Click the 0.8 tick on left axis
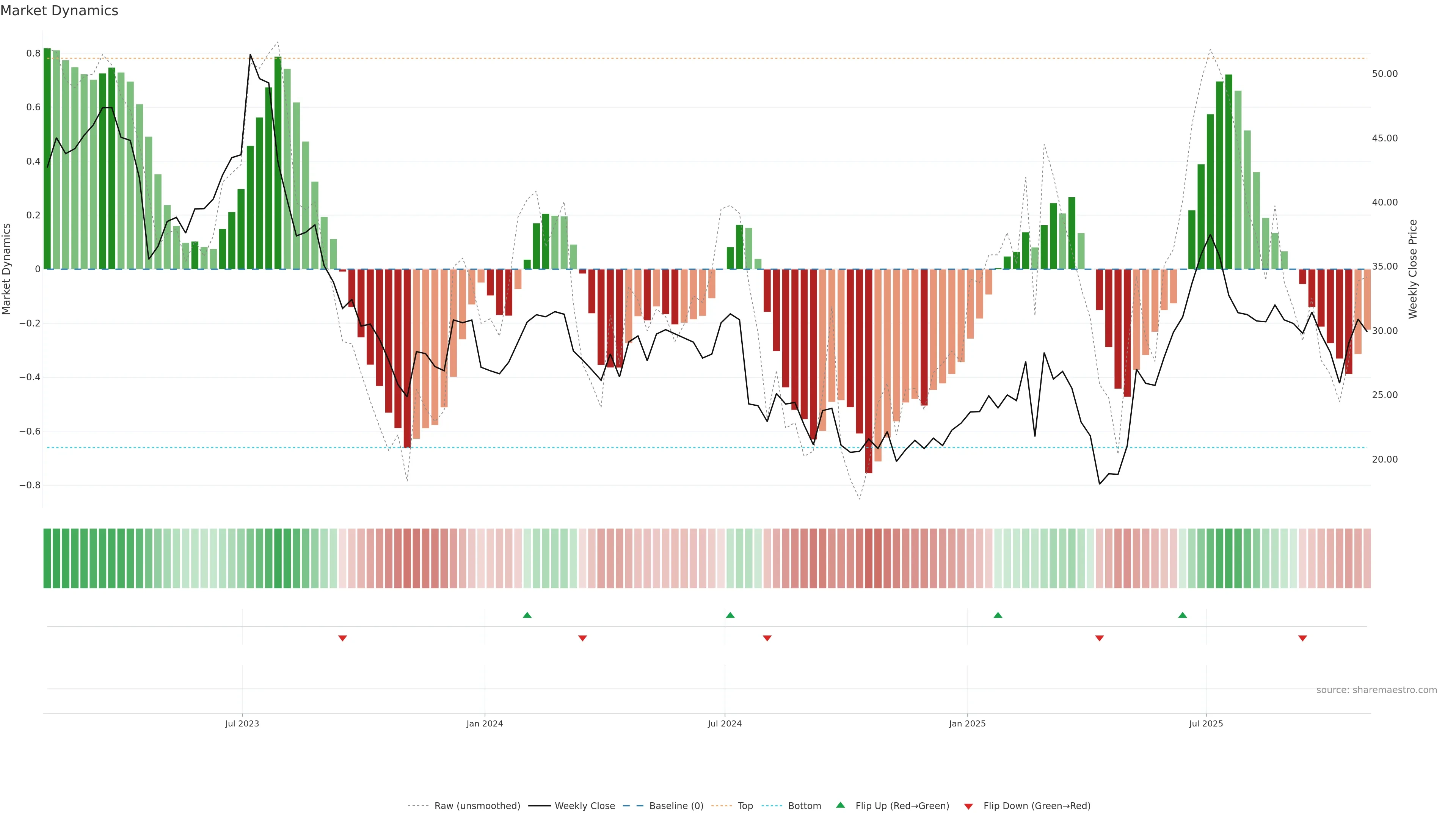Screen dimensions: 1456x819 33,53
